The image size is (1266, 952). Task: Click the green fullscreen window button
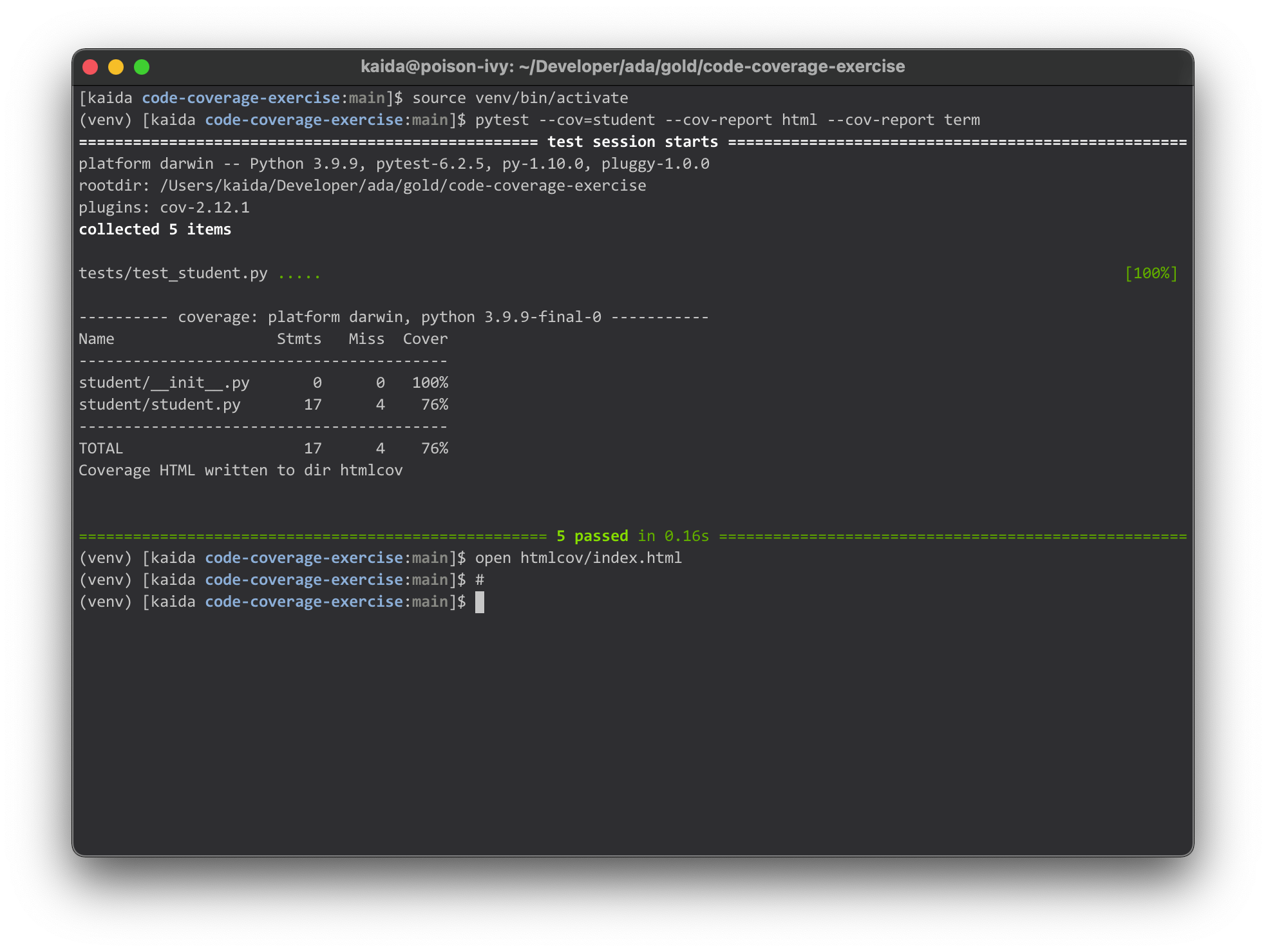tap(142, 67)
